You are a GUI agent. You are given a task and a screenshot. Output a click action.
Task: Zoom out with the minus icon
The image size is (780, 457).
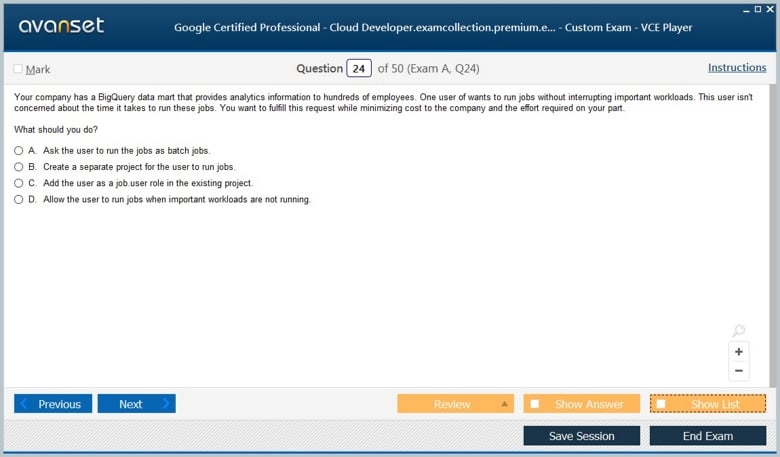[x=739, y=371]
